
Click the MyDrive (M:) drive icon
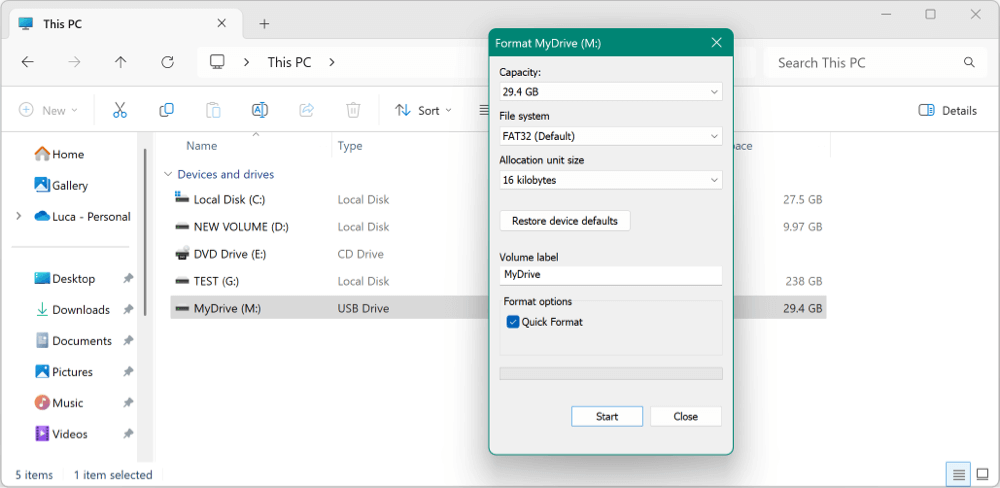point(182,309)
